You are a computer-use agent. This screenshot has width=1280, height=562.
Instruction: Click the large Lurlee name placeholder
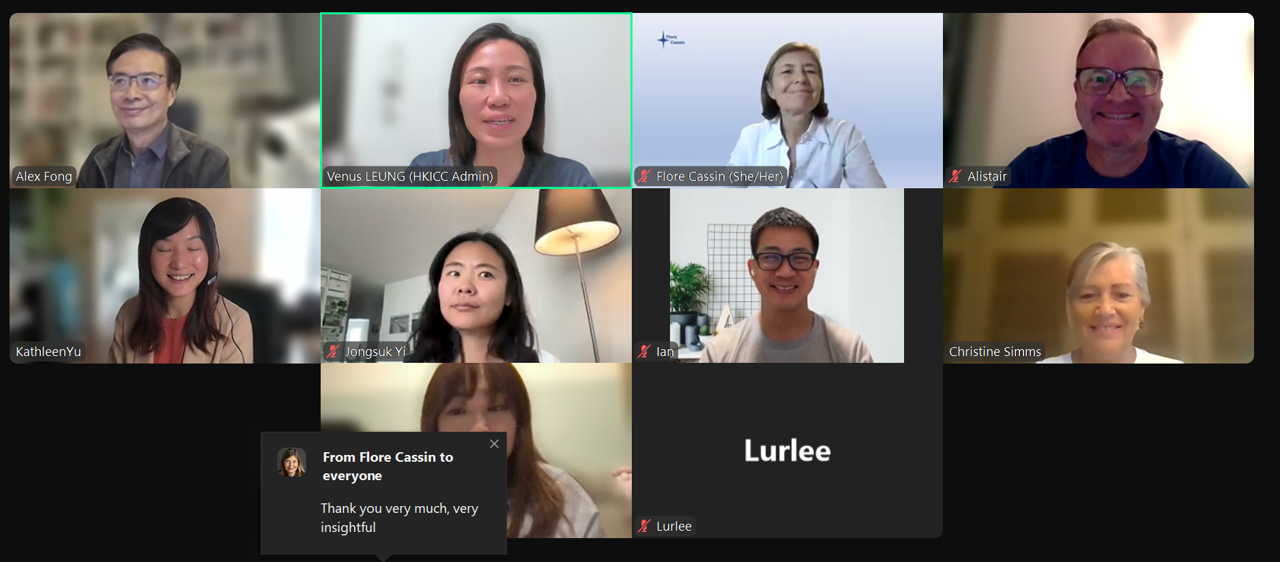click(x=787, y=451)
